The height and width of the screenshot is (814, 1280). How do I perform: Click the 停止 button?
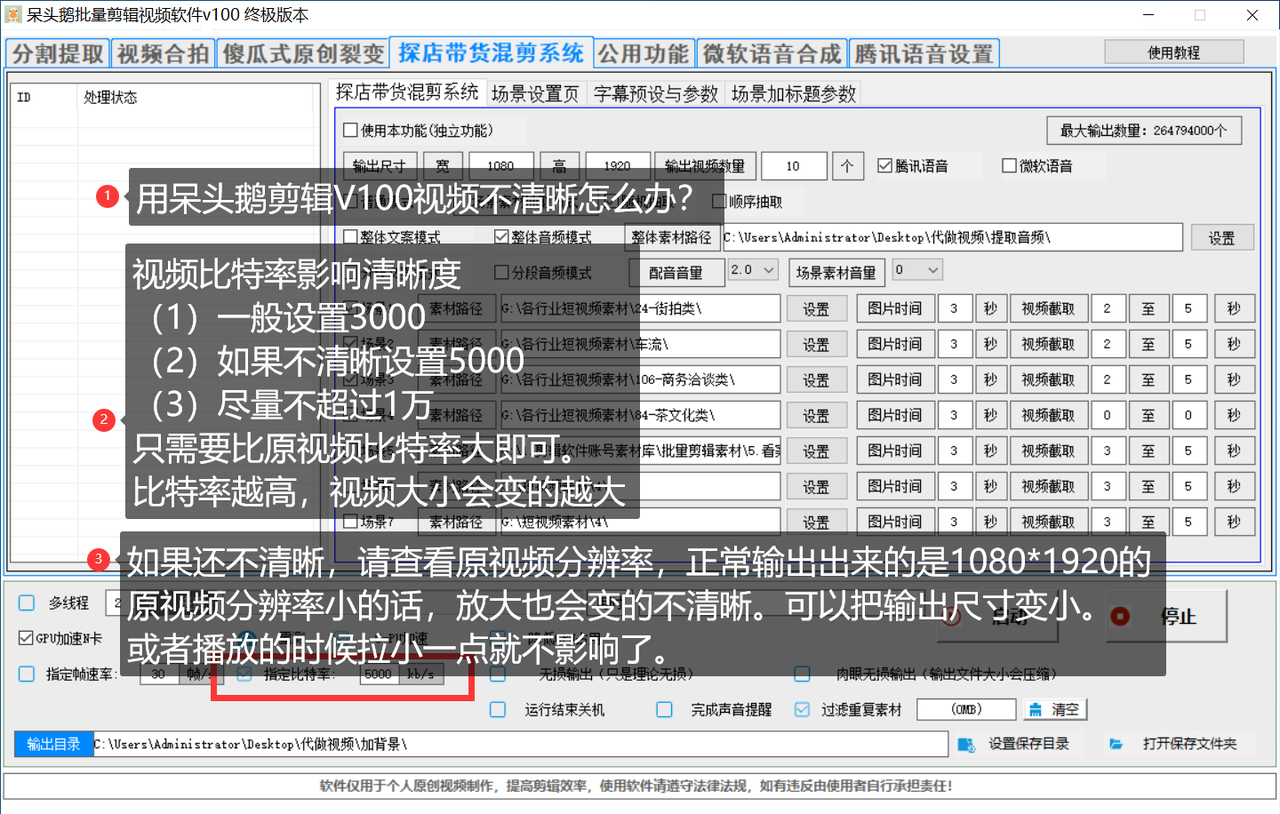[x=1164, y=616]
